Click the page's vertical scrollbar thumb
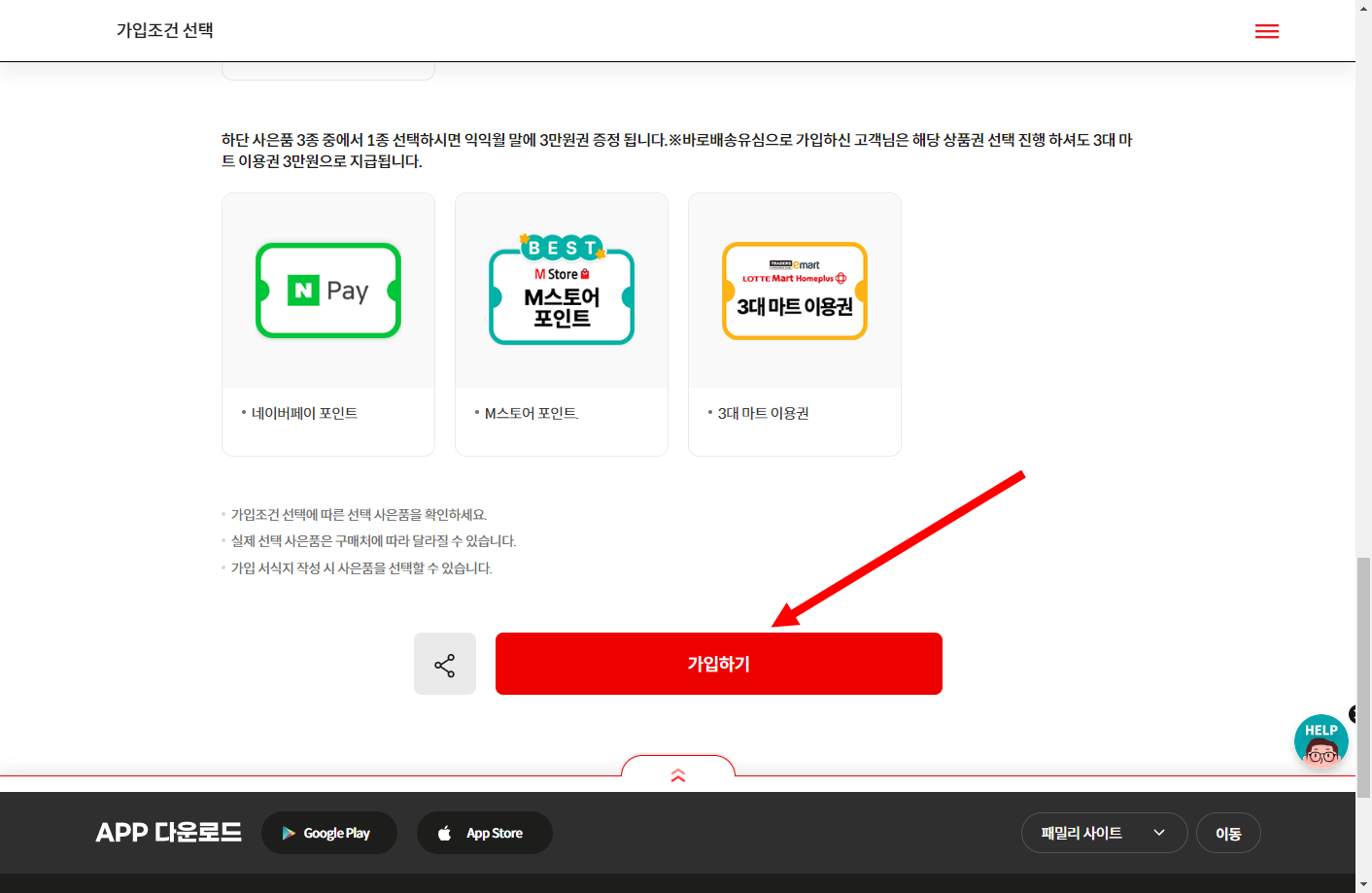Screen dimensions: 1372x893 (x=1364, y=677)
